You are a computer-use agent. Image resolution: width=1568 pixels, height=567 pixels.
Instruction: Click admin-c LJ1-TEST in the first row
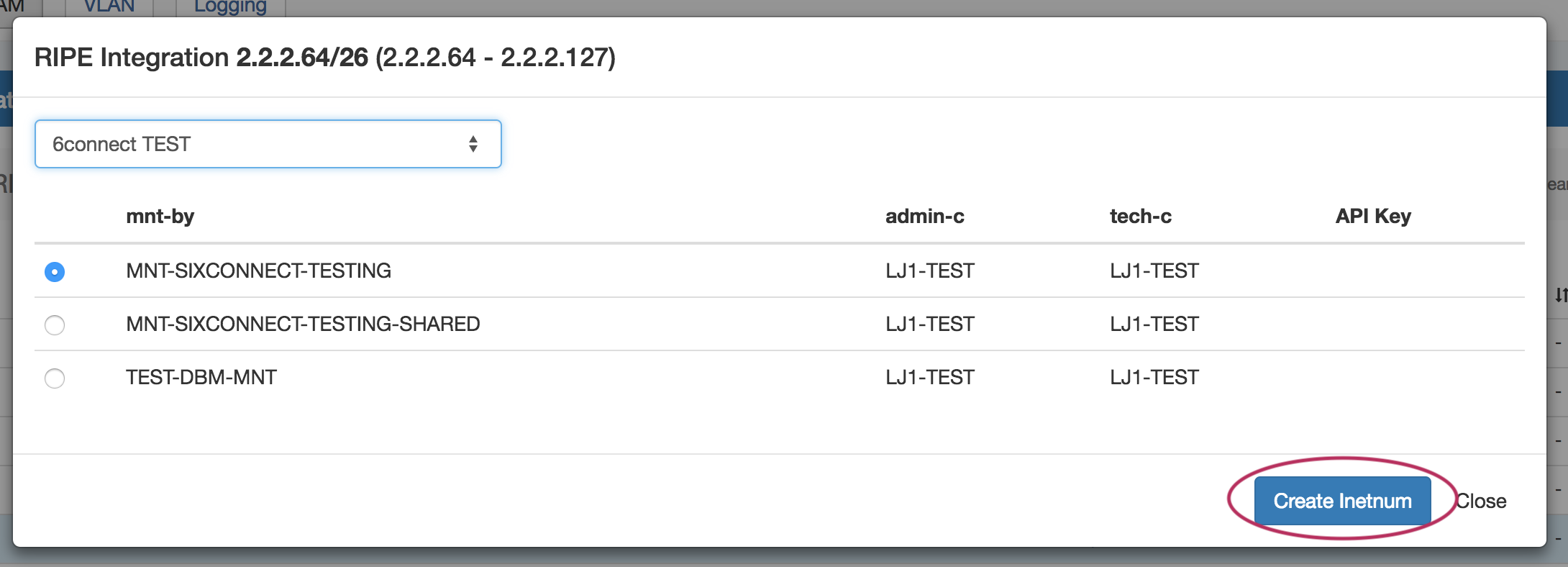point(929,271)
